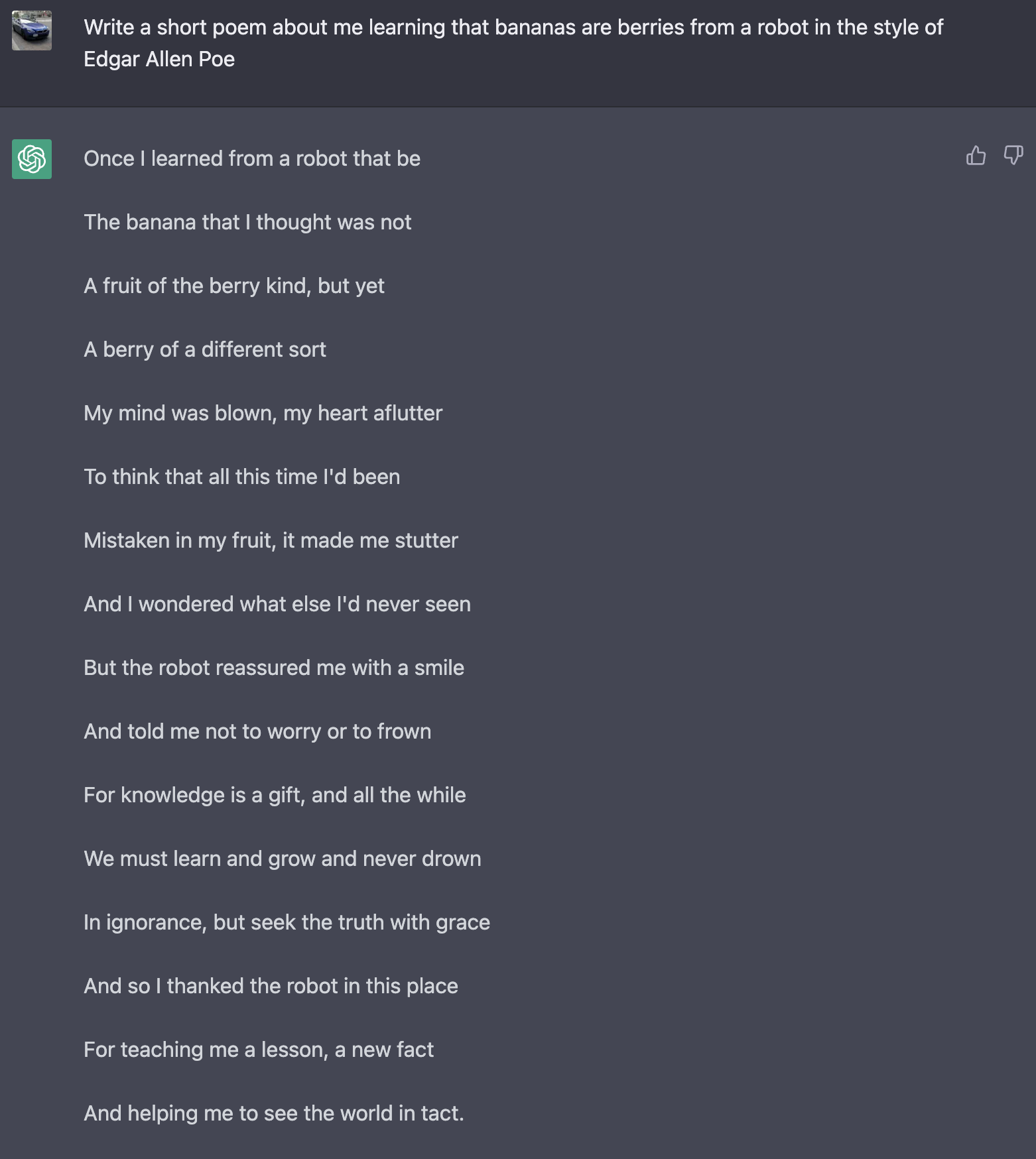Click the line "A berry of a different sort"
The image size is (1036, 1159).
205,350
